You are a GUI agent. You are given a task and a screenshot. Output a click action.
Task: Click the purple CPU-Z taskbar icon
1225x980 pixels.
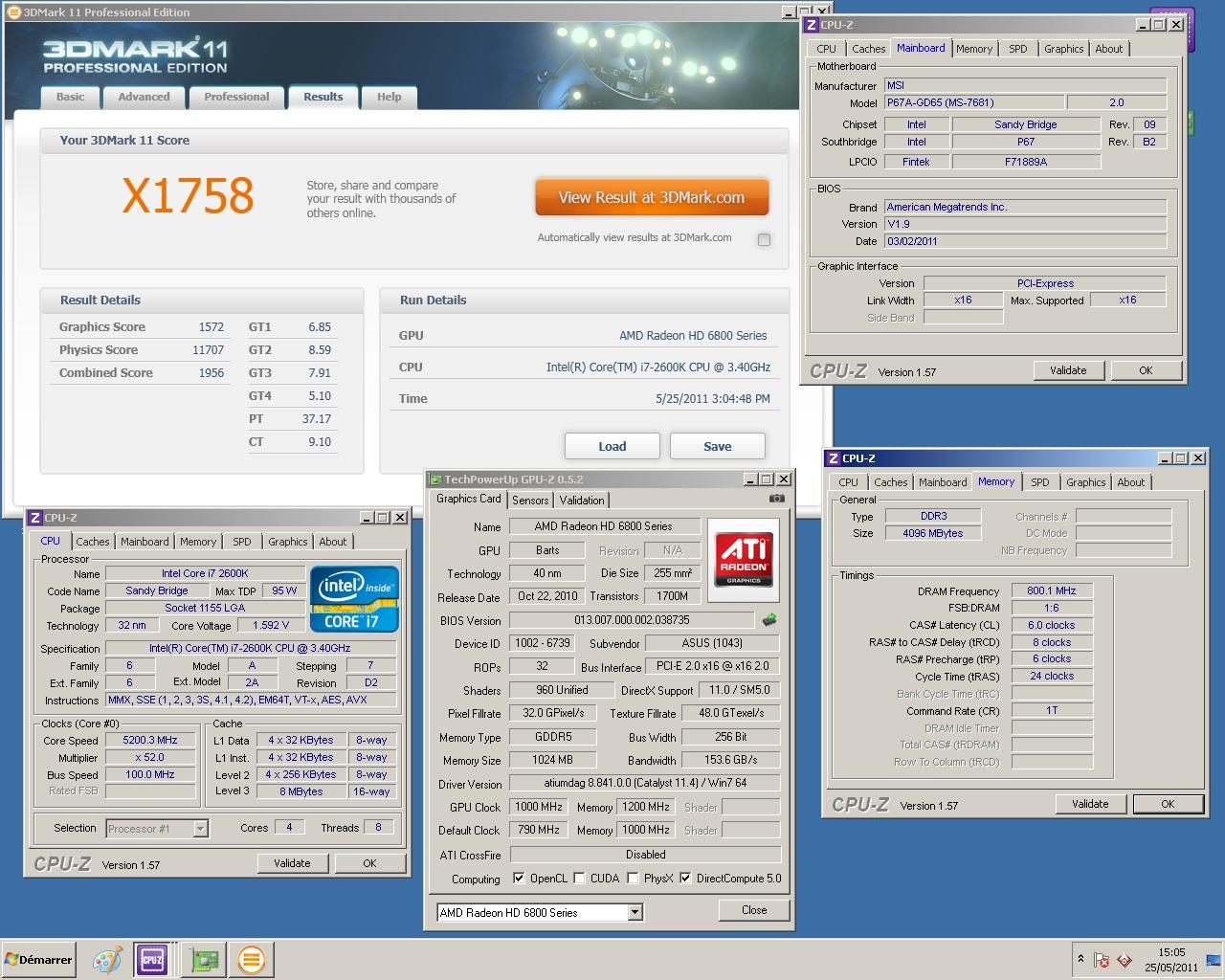click(x=152, y=960)
